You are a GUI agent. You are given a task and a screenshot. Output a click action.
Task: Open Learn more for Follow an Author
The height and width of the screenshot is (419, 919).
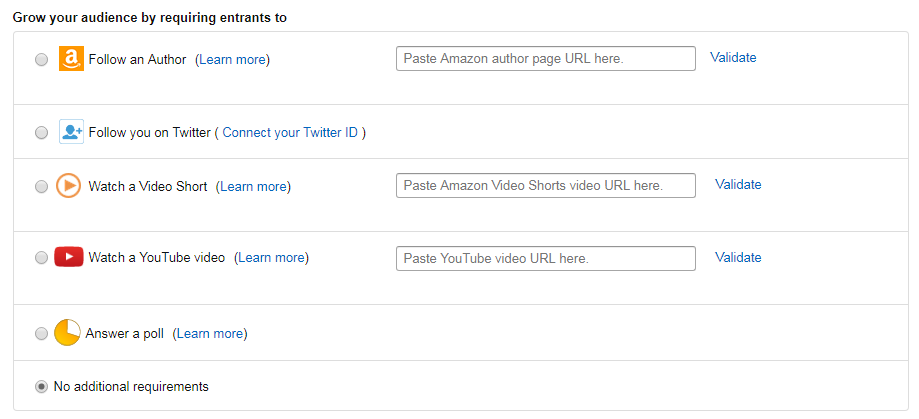pyautogui.click(x=232, y=60)
